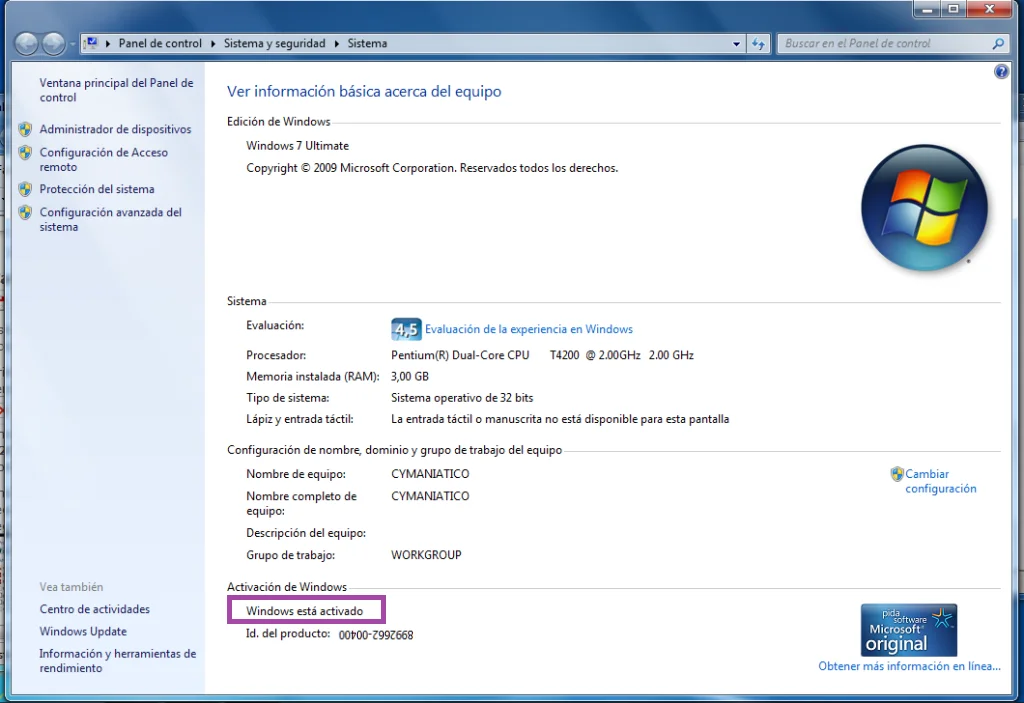Select Panel de control in the breadcrumb

click(x=160, y=44)
